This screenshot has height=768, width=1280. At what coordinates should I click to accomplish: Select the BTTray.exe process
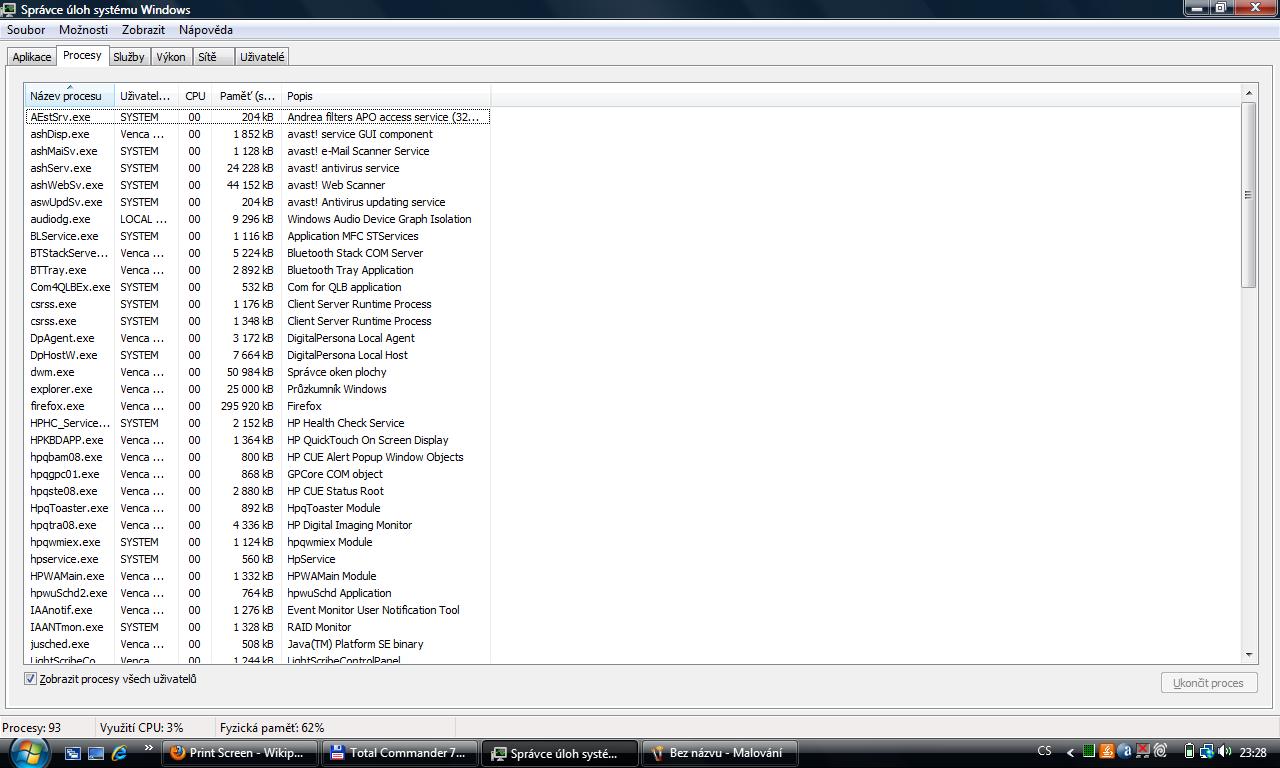tap(257, 270)
